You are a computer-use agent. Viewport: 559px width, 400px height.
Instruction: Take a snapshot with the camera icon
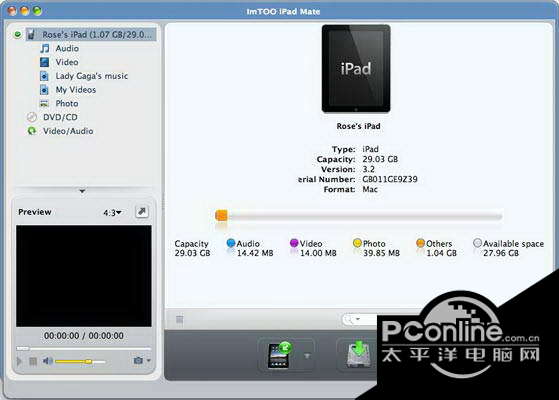[138, 360]
